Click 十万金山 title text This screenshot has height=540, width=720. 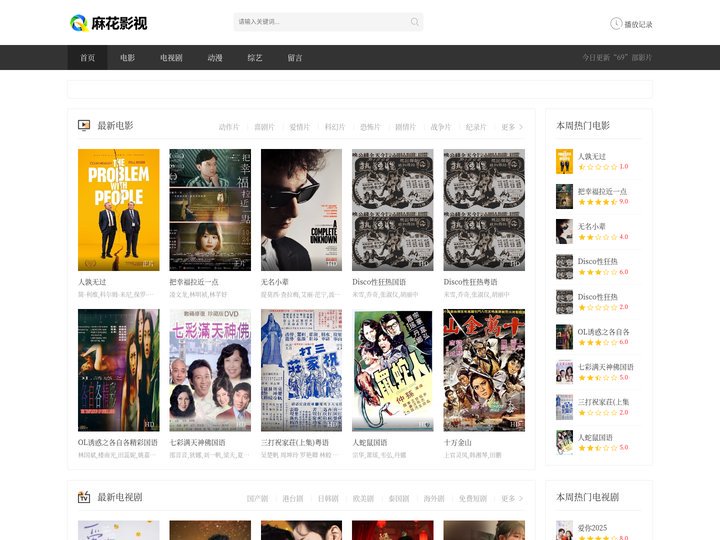tap(457, 443)
